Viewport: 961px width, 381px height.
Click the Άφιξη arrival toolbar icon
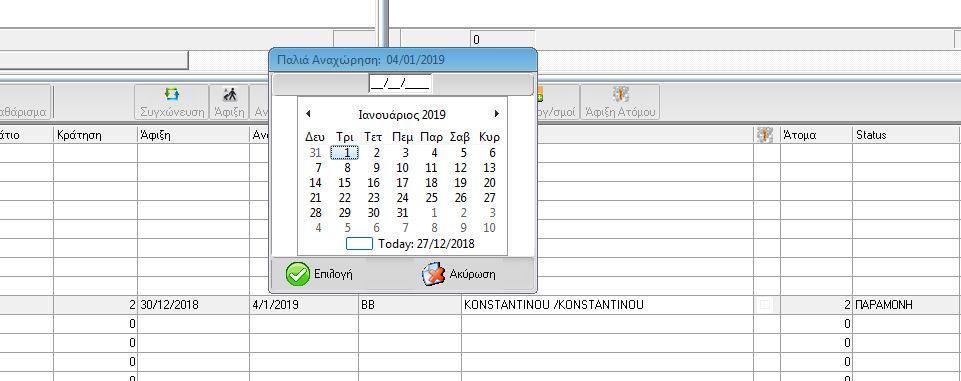point(229,102)
